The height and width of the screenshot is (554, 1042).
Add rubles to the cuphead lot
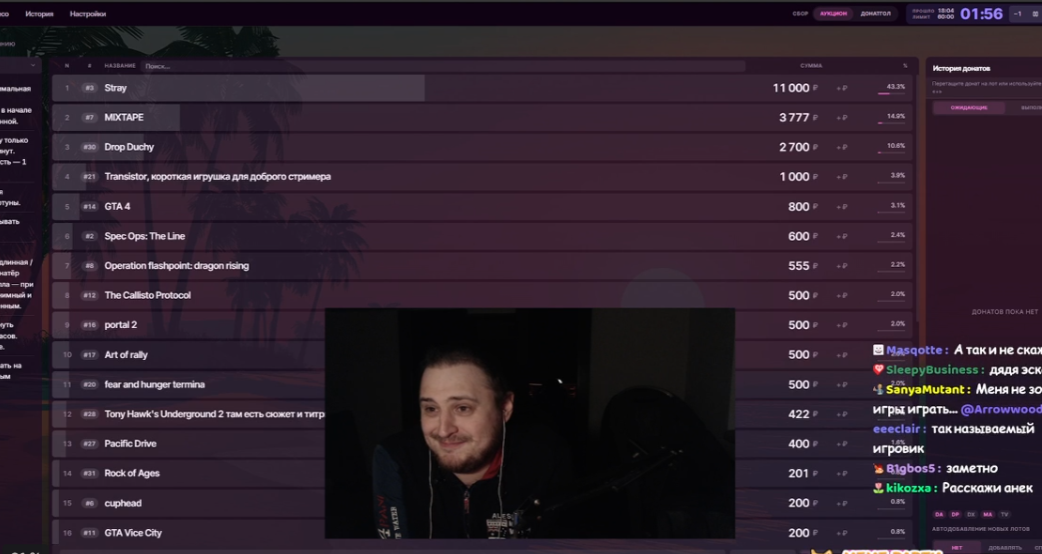pos(842,504)
